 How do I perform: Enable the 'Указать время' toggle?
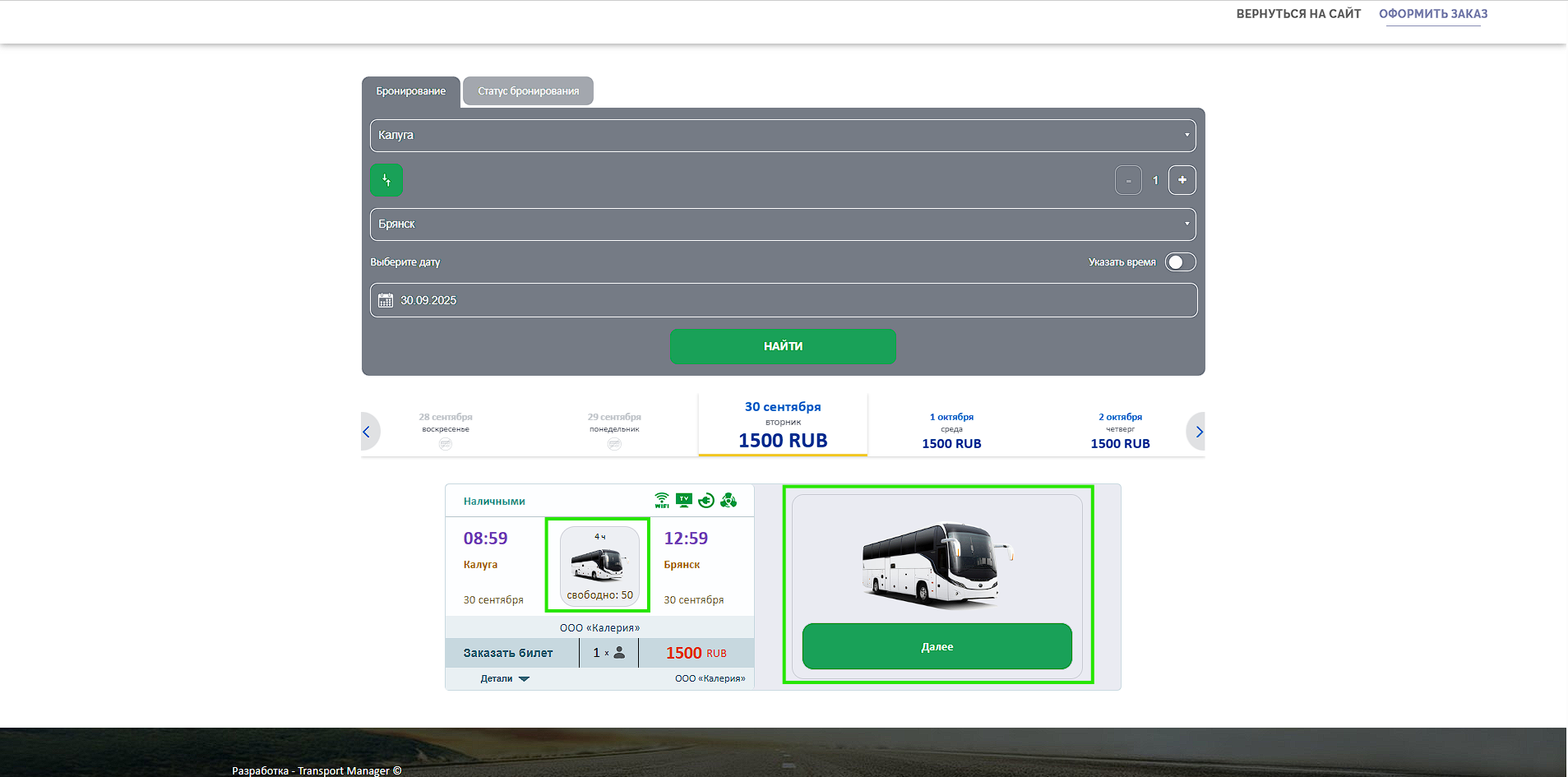pos(1180,262)
